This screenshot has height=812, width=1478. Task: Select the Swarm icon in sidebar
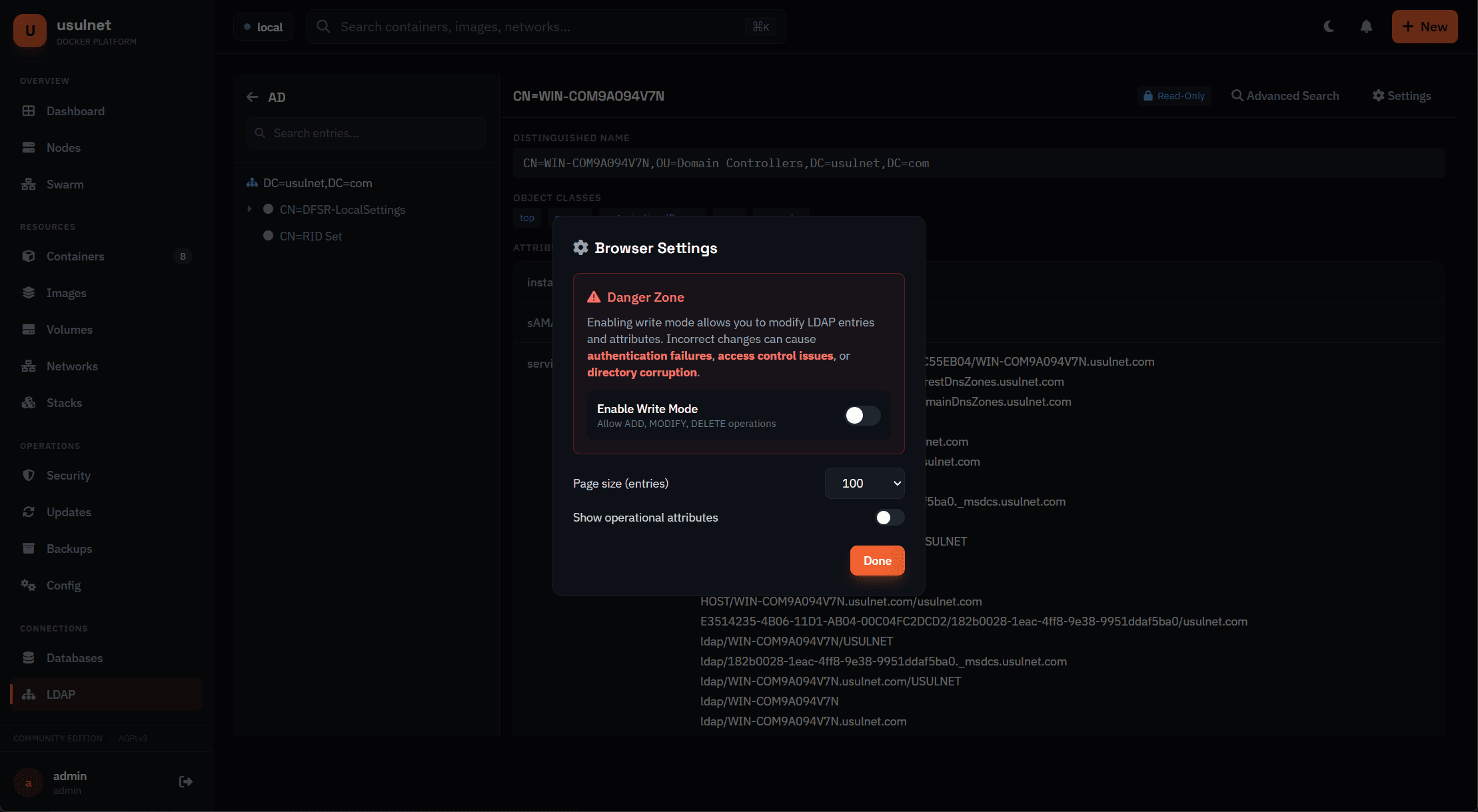point(29,184)
